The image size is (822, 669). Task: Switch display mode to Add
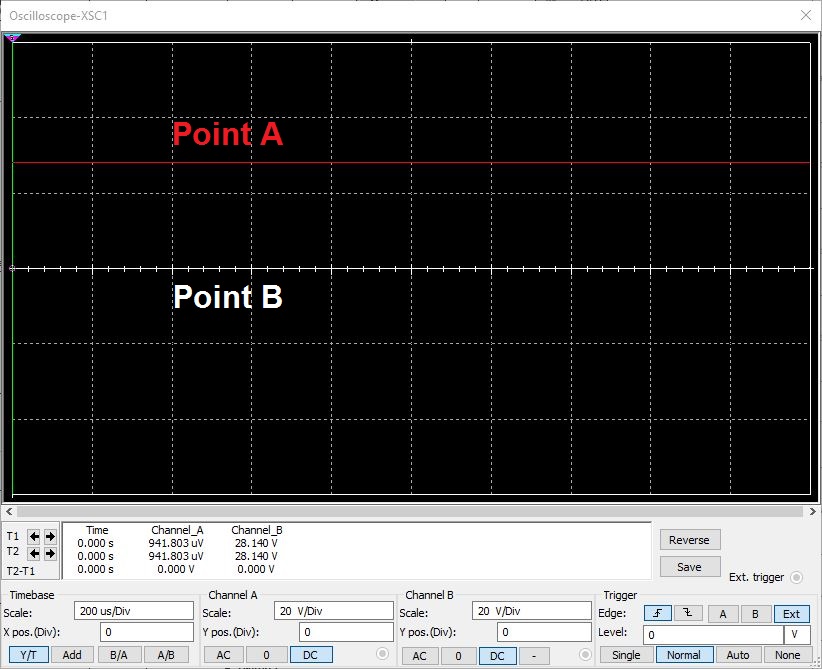click(x=72, y=655)
